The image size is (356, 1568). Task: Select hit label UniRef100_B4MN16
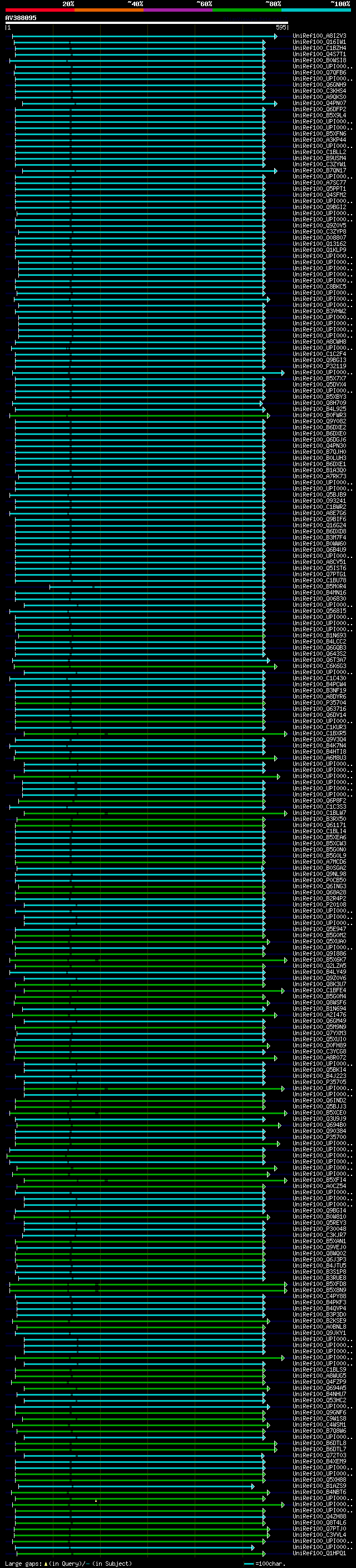pos(319,592)
